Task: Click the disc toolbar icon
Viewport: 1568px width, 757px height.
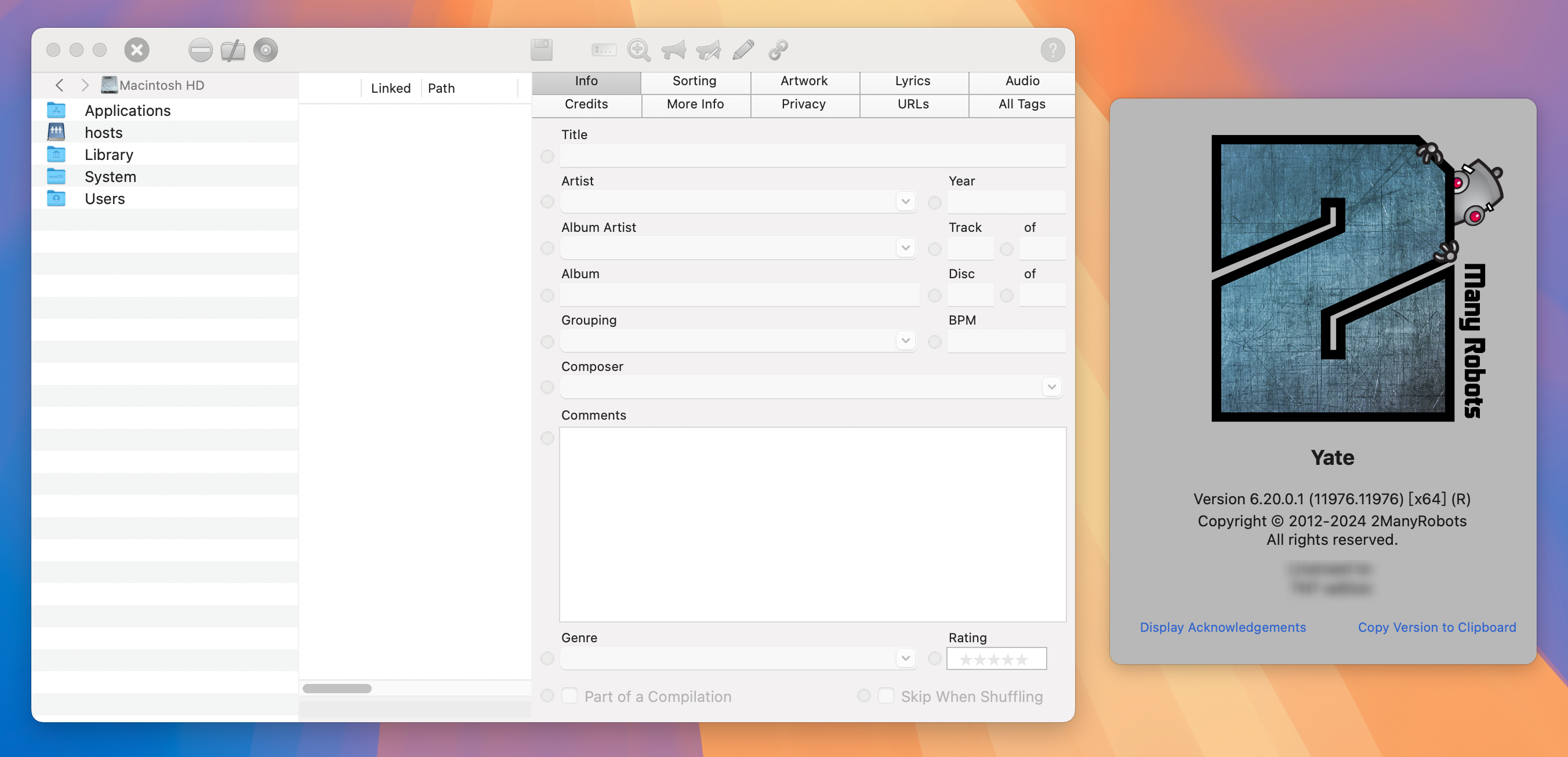Action: tap(266, 50)
